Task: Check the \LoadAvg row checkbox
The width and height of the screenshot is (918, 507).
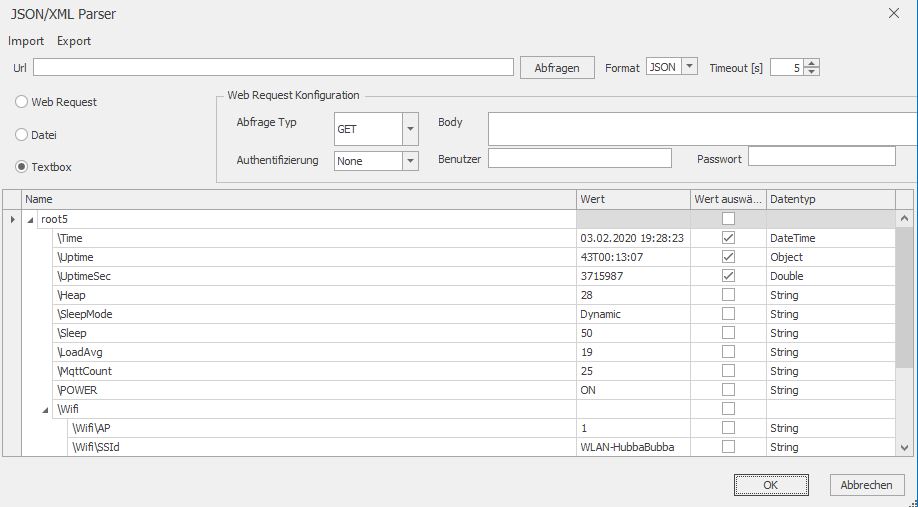Action: pyautogui.click(x=728, y=352)
